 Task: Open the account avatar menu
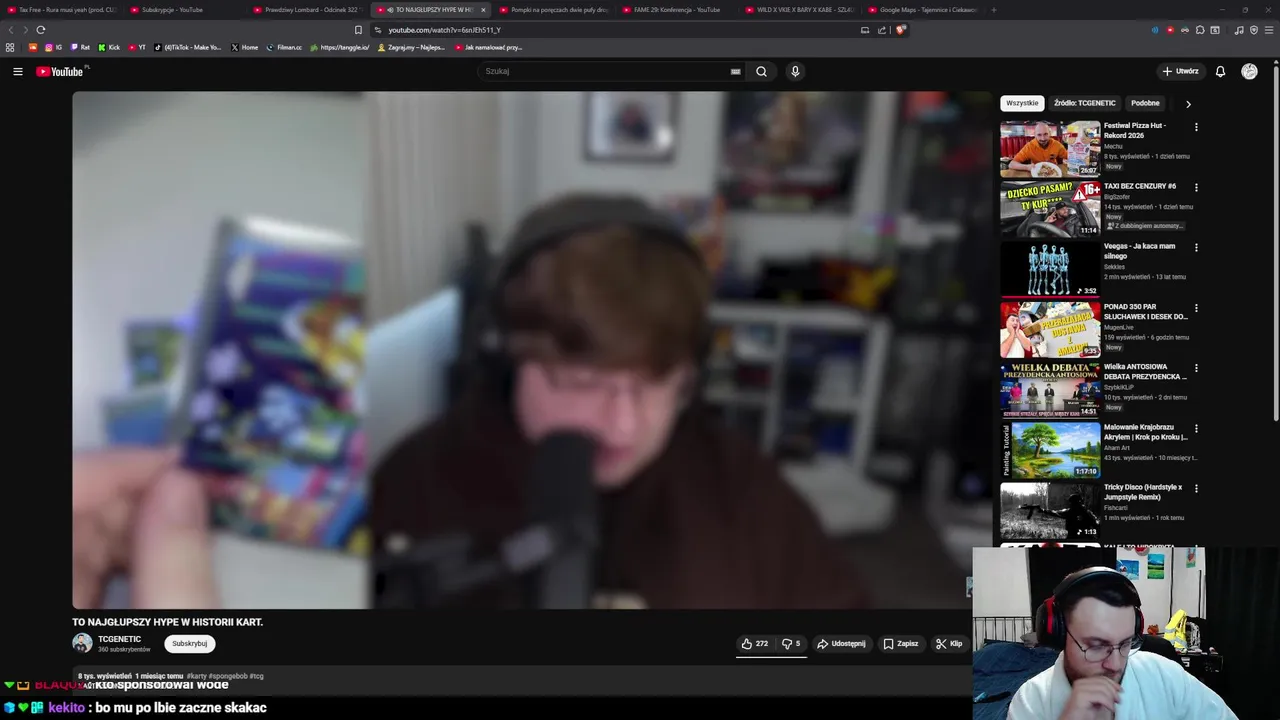[x=1249, y=71]
